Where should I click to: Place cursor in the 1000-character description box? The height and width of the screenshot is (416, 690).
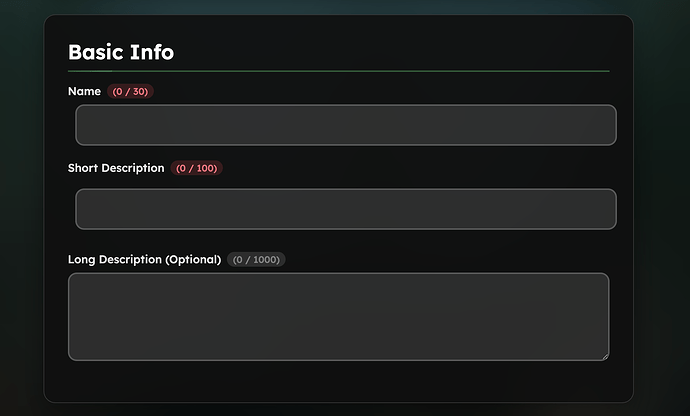coord(338,316)
